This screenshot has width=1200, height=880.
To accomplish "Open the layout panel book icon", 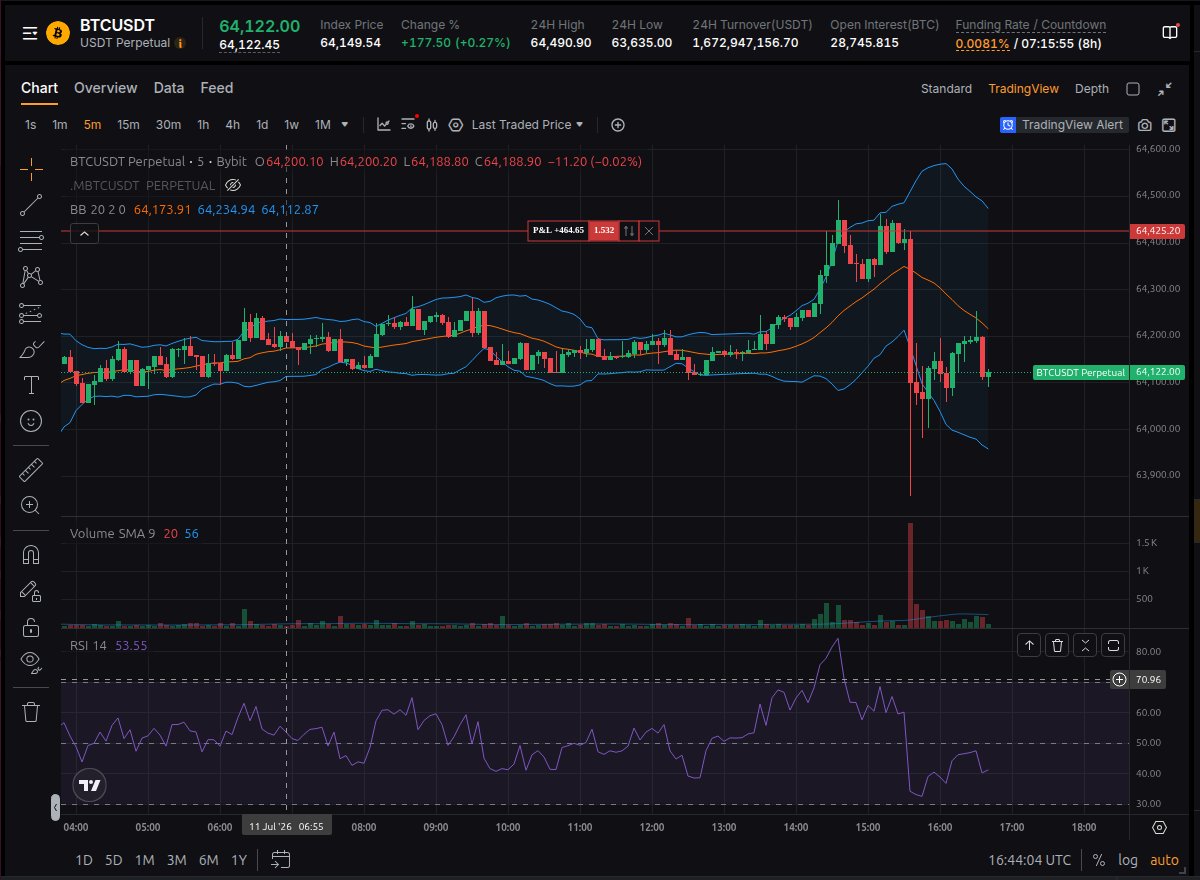I will 1170,32.
